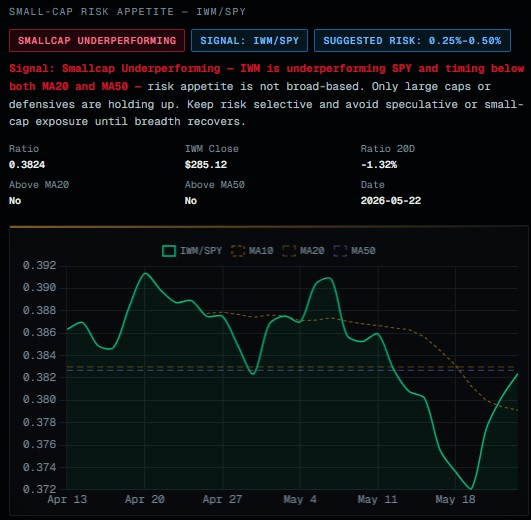Select the Ratio 20D value -1.32%
This screenshot has width=531, height=520.
click(379, 165)
